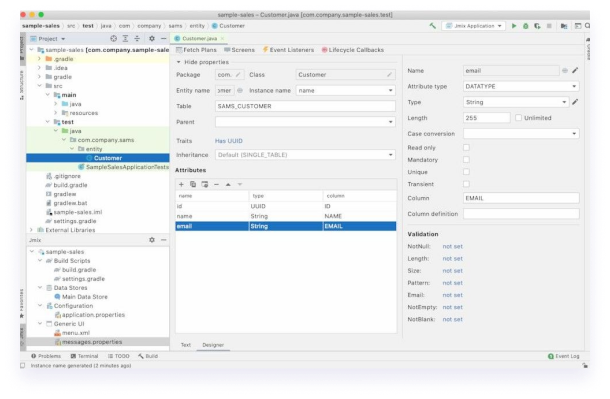The width and height of the screenshot is (610, 399).
Task: Open the Type String dropdown
Action: tap(516, 102)
